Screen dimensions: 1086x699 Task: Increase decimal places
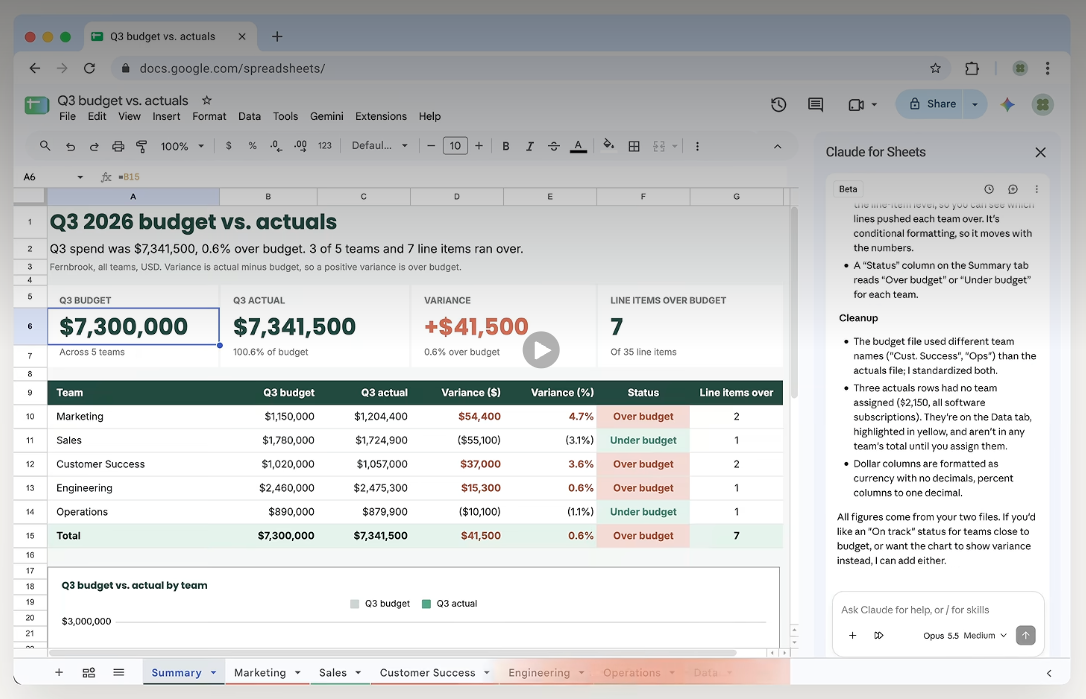301,146
